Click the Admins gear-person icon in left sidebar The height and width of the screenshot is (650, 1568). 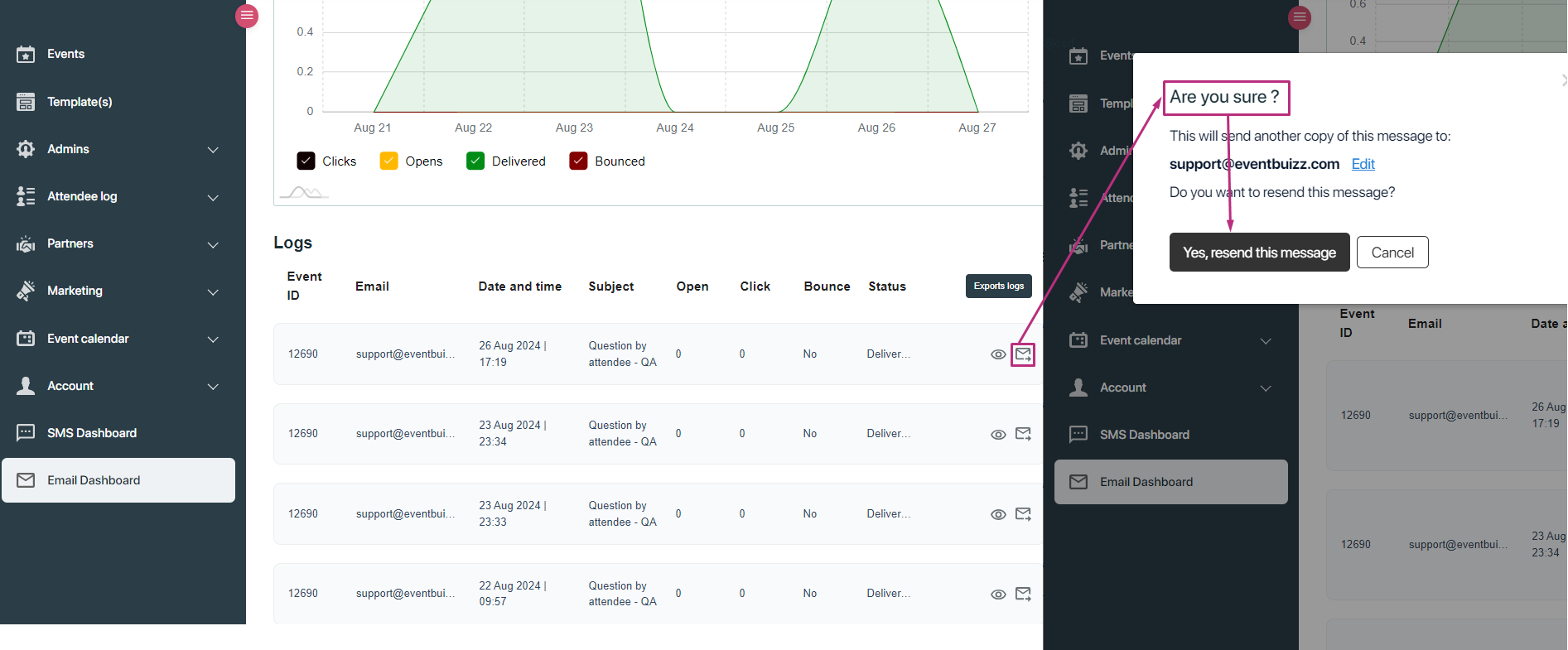click(x=26, y=149)
